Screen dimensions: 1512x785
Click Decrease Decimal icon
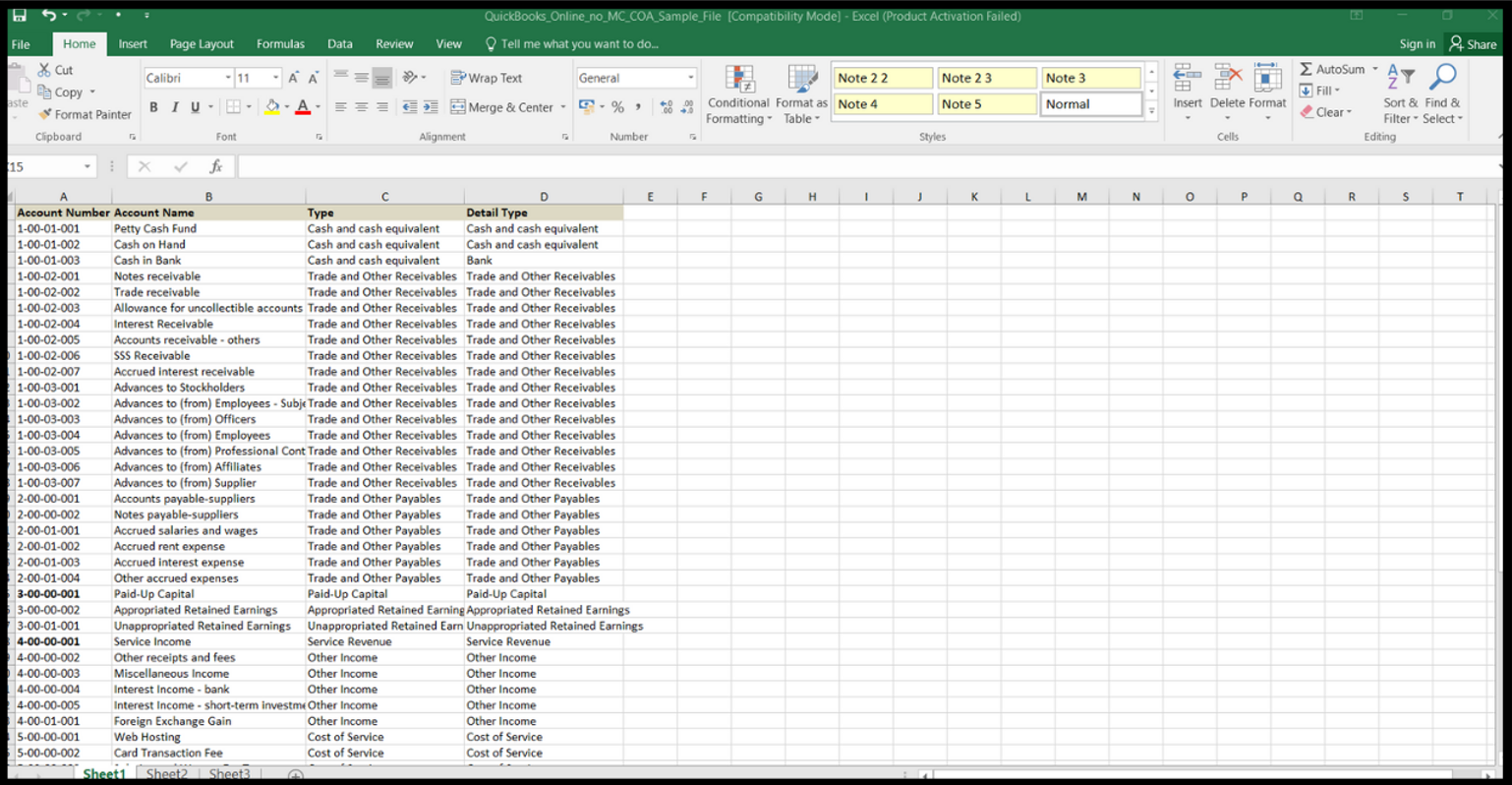pos(687,107)
